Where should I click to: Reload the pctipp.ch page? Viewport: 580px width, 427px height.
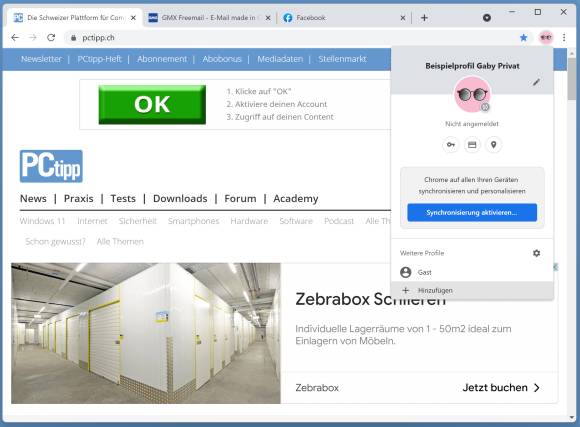pos(51,38)
